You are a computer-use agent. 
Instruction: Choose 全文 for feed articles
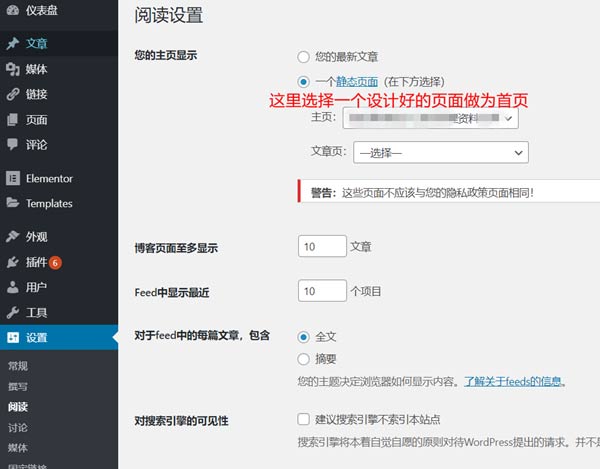point(303,337)
